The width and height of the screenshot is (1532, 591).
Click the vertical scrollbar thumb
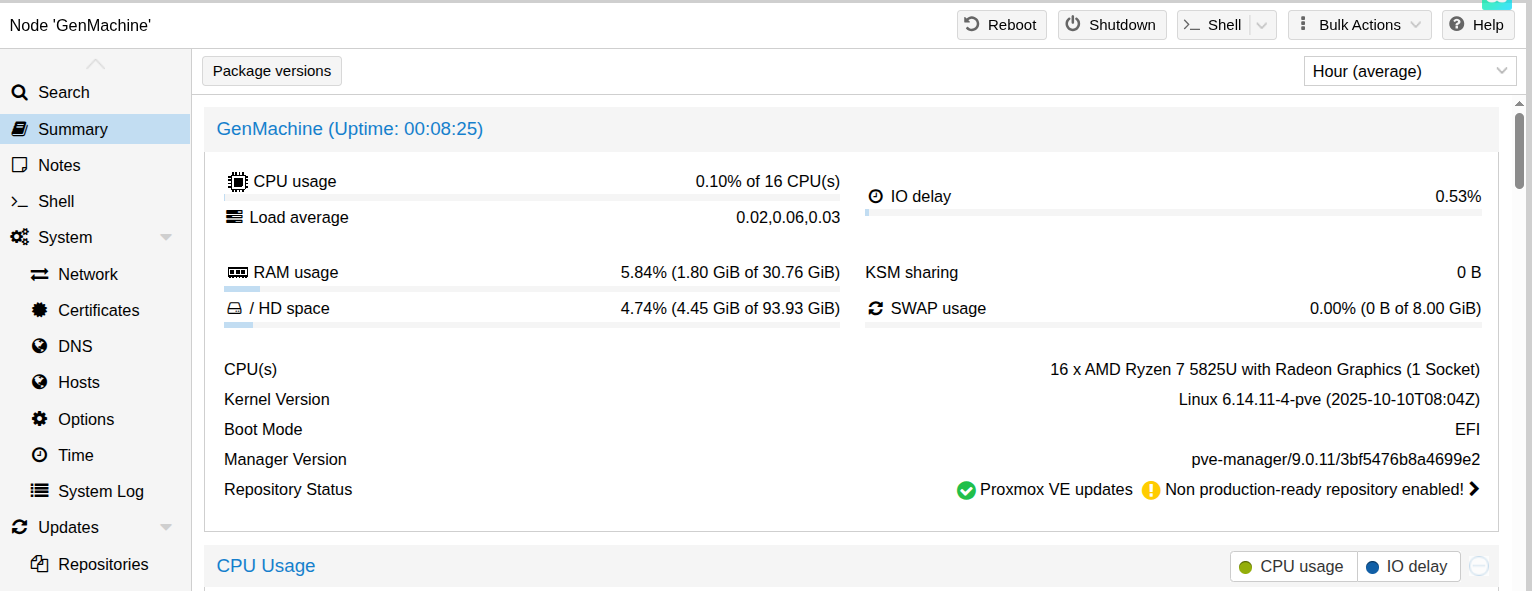point(1519,150)
